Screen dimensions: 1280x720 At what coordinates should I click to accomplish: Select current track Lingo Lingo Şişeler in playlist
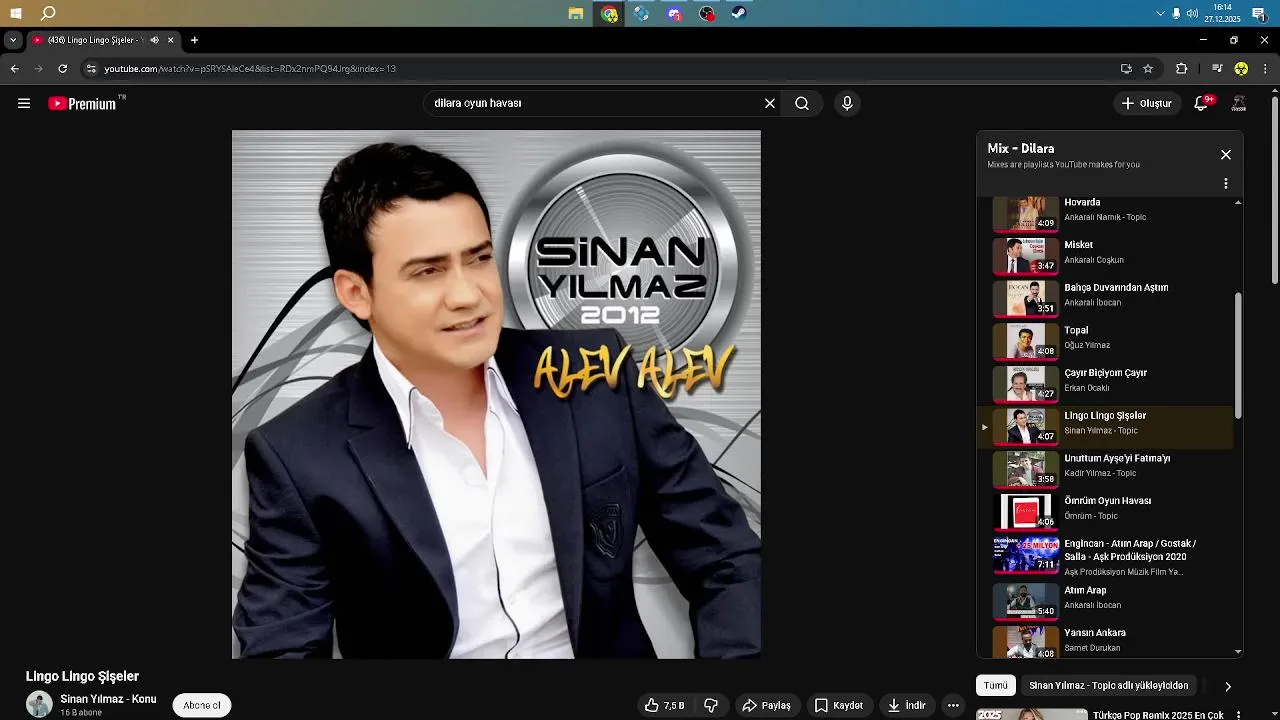[x=1105, y=426]
